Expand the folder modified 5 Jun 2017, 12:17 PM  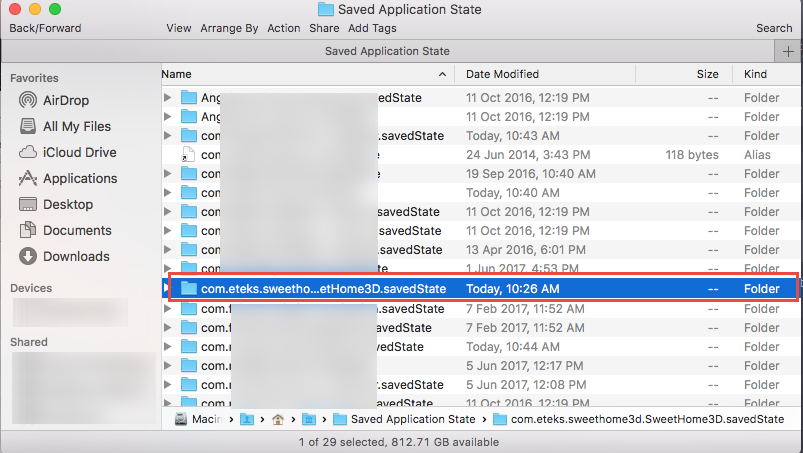(167, 365)
